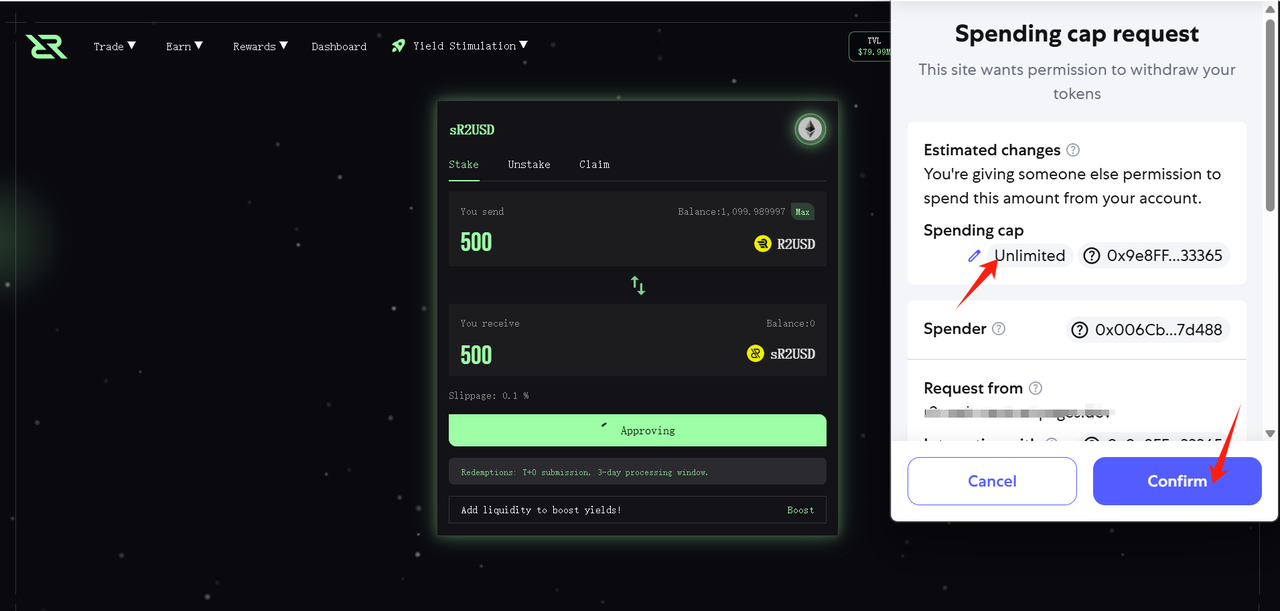Viewport: 1280px width, 611px height.
Task: Click the R2USD token icon in the You send box
Action: point(763,243)
